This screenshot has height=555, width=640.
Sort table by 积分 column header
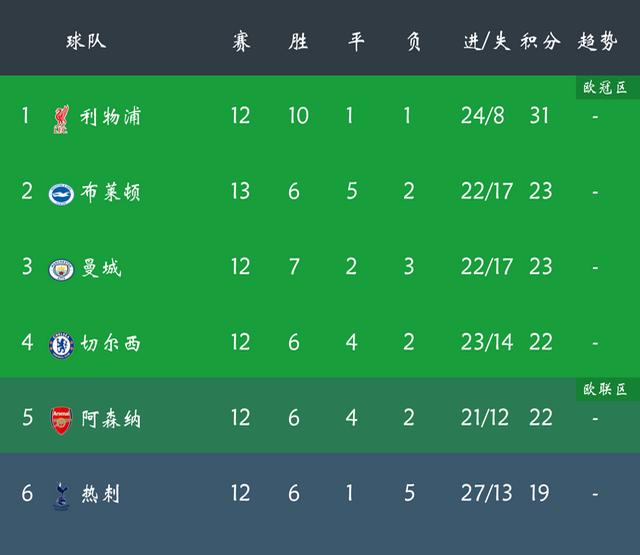click(x=540, y=42)
